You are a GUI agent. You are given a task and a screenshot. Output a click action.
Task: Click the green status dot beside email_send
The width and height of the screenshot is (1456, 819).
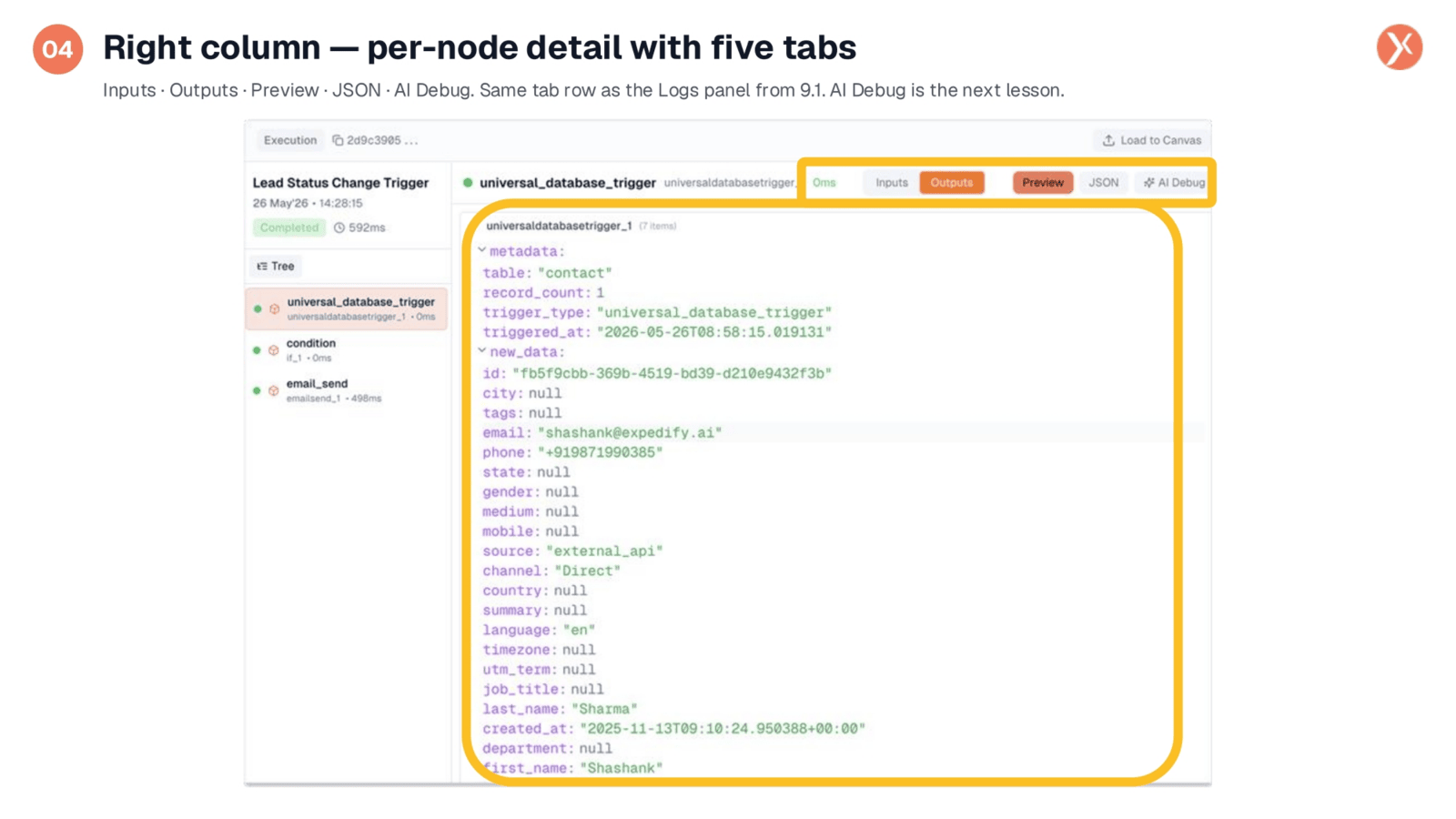257,390
